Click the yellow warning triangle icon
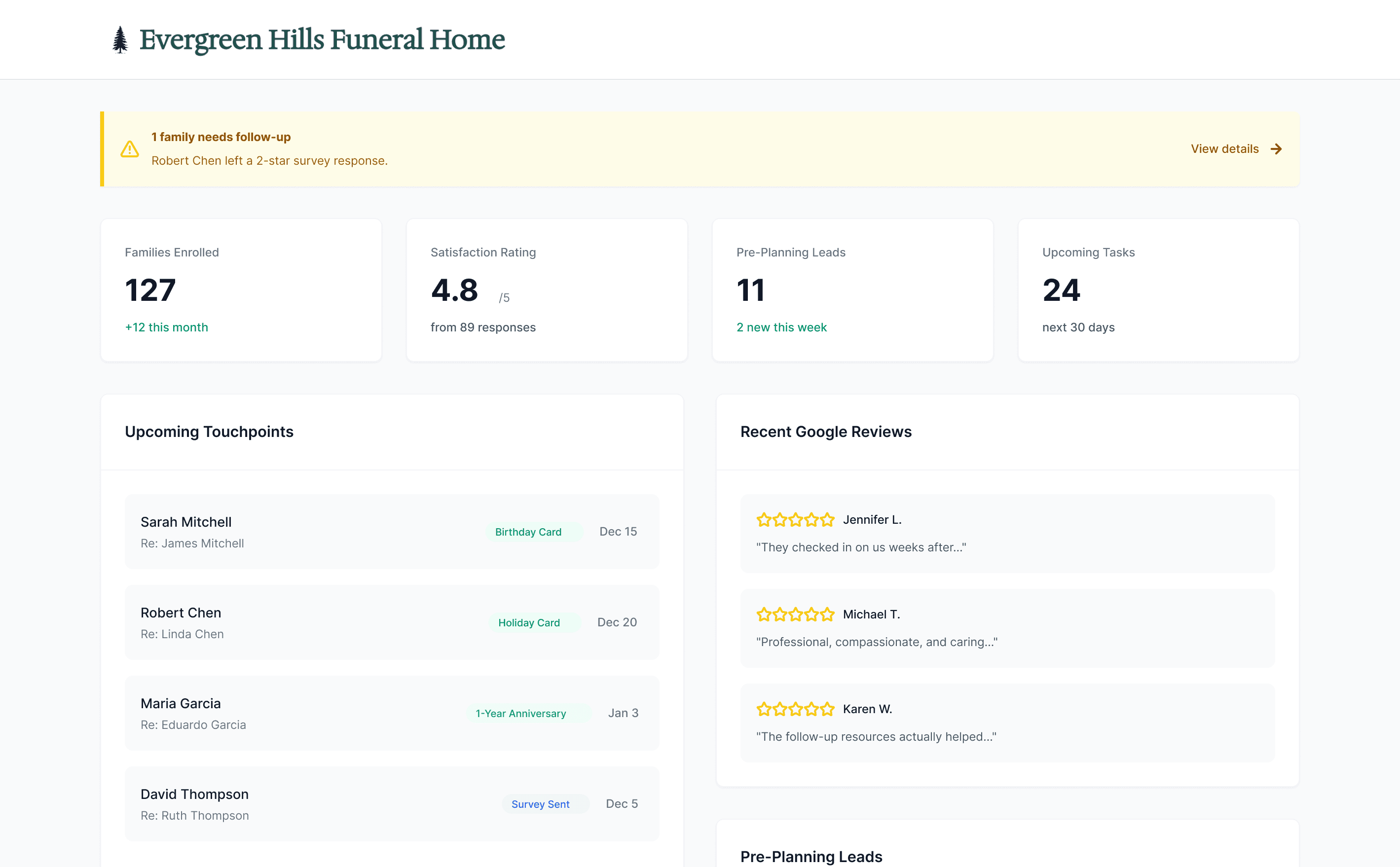The height and width of the screenshot is (867, 1400). 130,149
